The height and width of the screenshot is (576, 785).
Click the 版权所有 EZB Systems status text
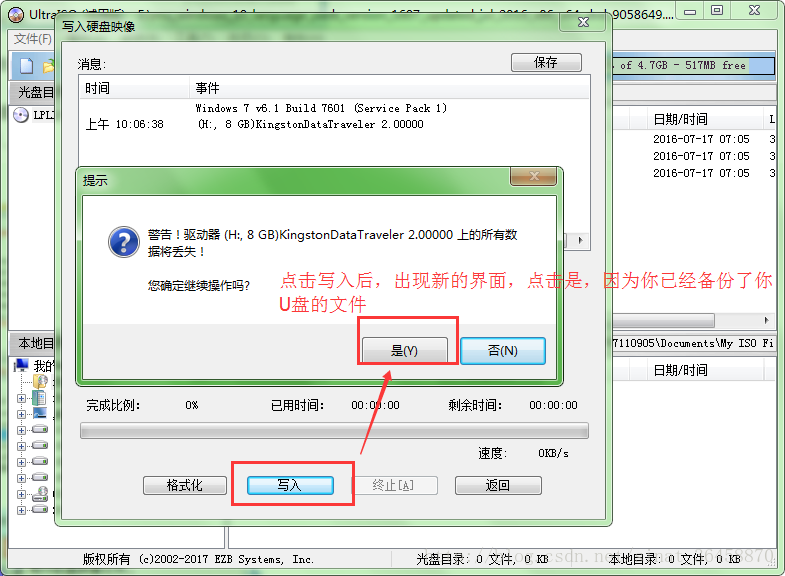pyautogui.click(x=198, y=559)
